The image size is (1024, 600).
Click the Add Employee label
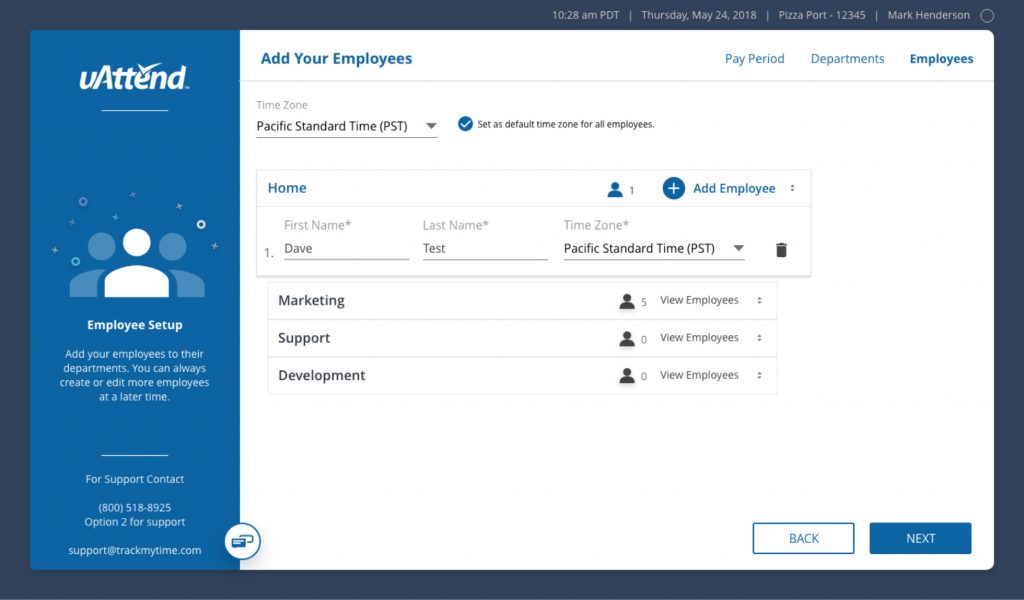[734, 188]
